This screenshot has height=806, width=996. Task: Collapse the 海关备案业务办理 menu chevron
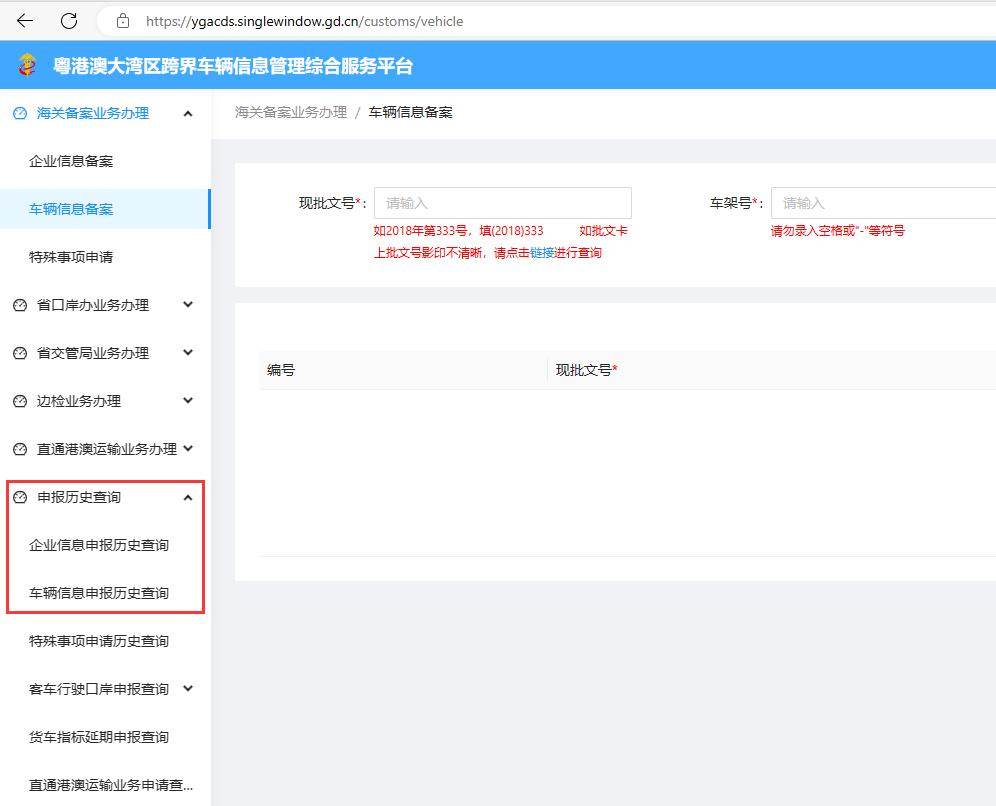pos(188,114)
